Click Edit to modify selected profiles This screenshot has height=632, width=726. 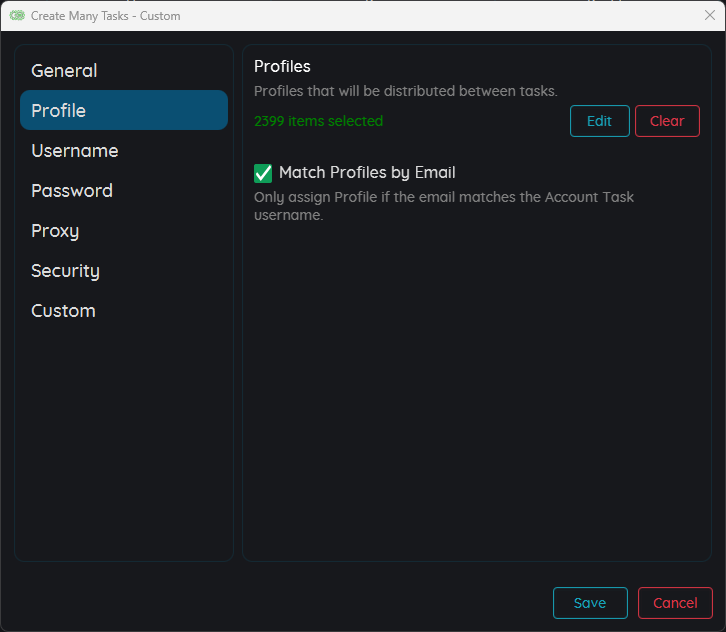coord(599,121)
